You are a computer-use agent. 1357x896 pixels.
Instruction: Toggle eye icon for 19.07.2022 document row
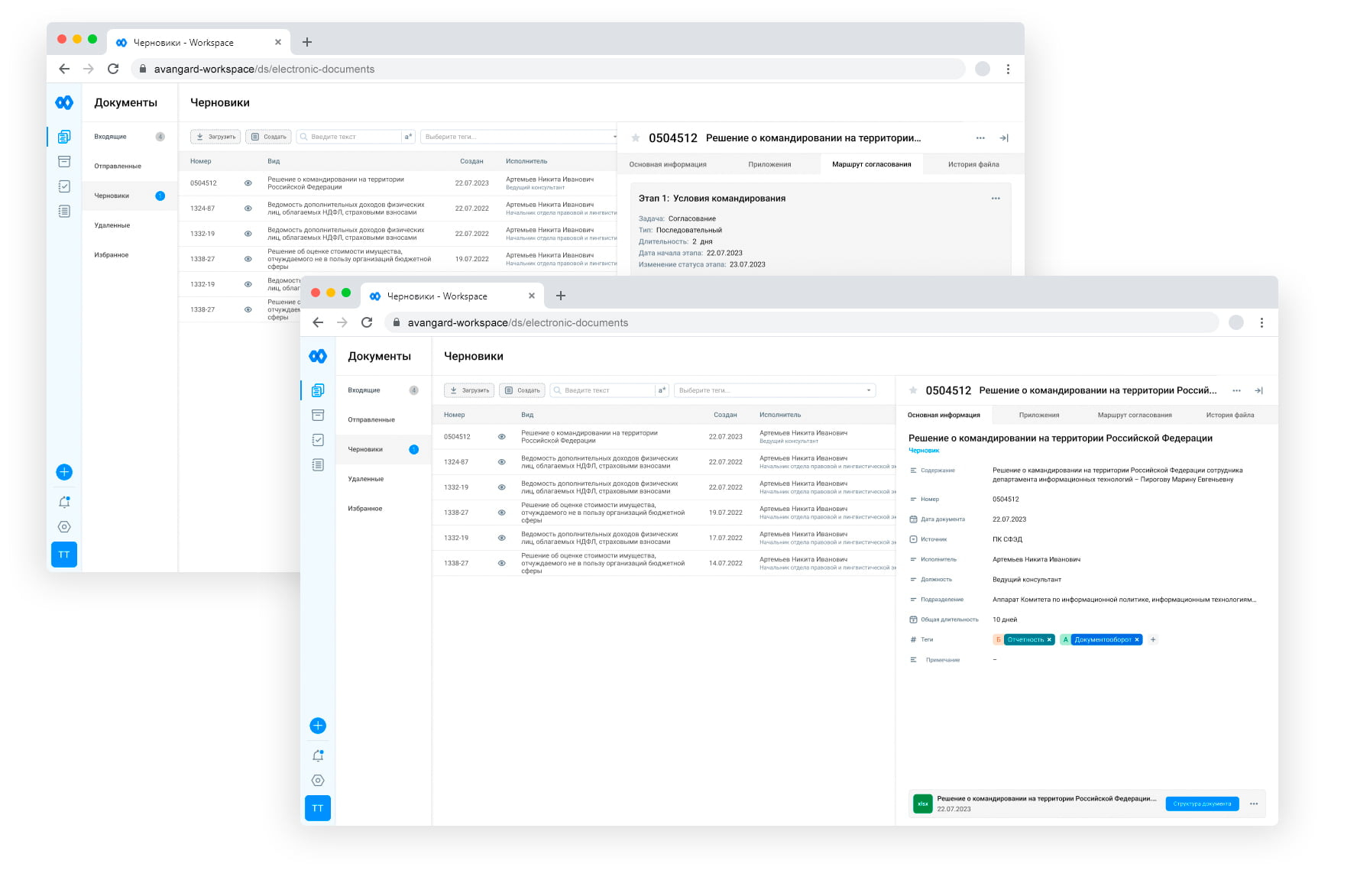pyautogui.click(x=502, y=513)
